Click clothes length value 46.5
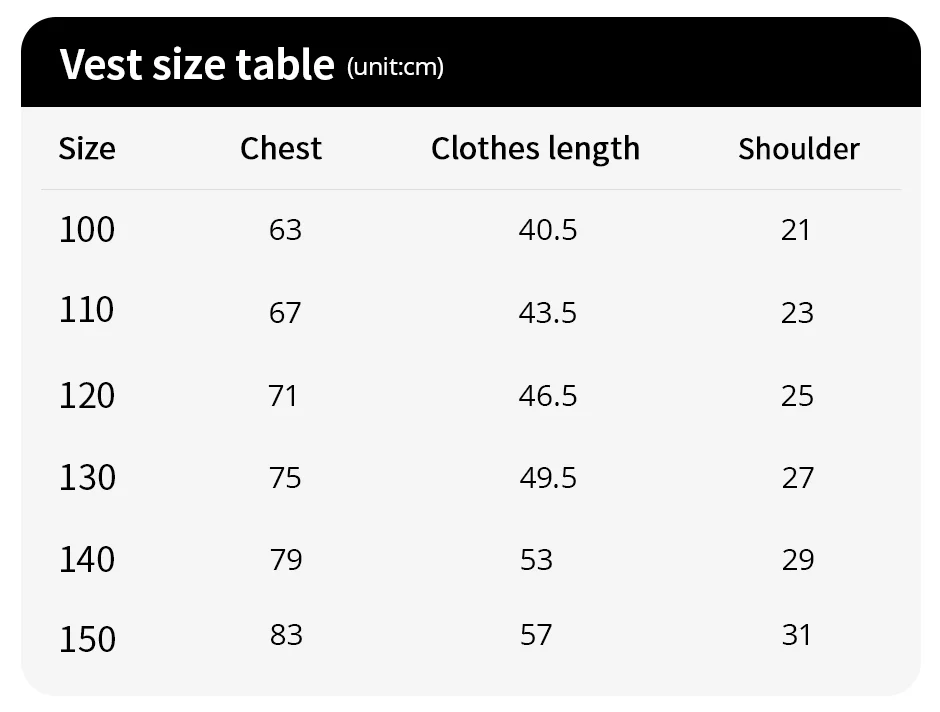Image resolution: width=940 pixels, height=712 pixels. coord(548,396)
